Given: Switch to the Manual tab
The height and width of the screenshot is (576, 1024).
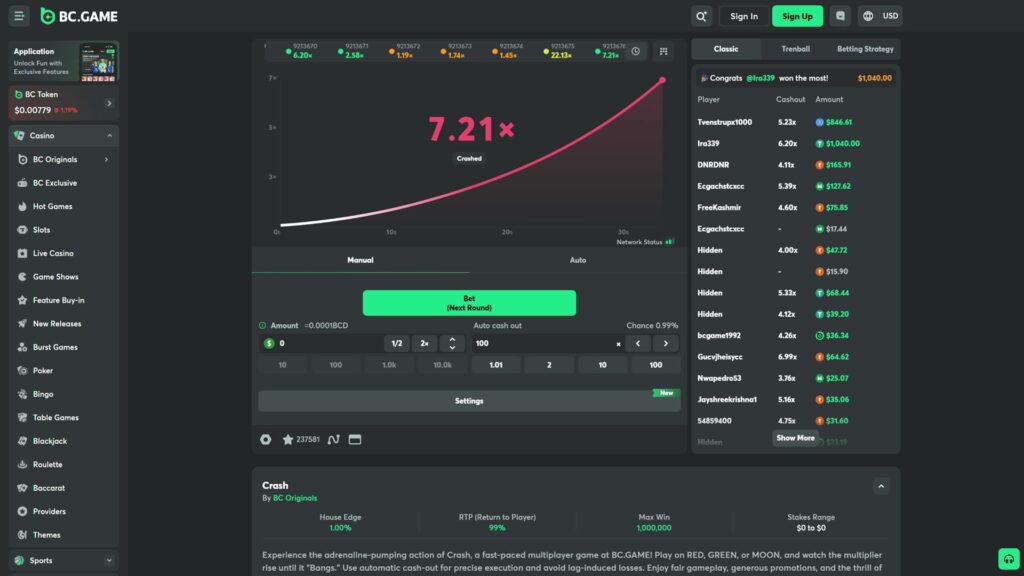Looking at the screenshot, I should pos(360,260).
